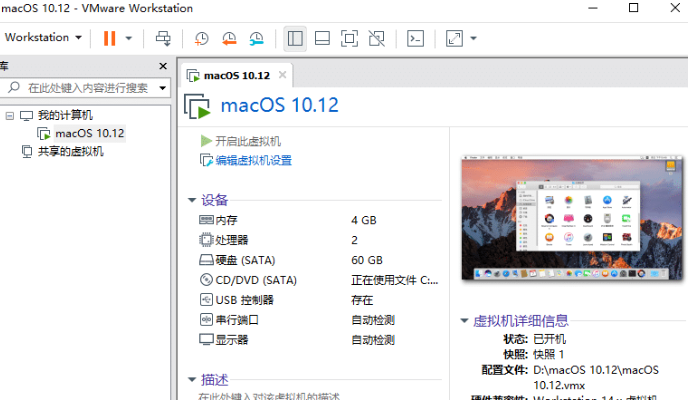
Task: Enter Unity mode
Action: [376, 38]
